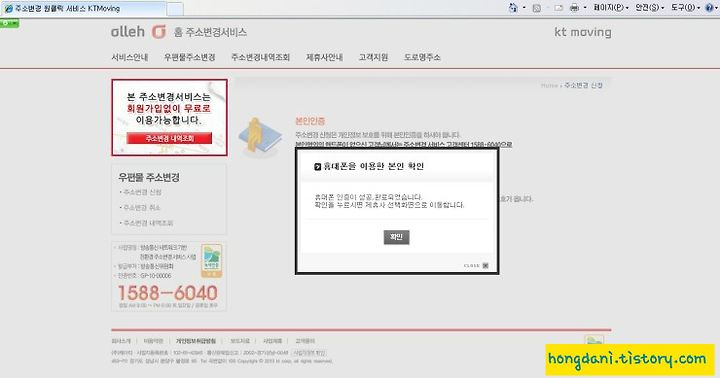
Task: Click the RSS feeds toolbar icon
Action: click(536, 8)
